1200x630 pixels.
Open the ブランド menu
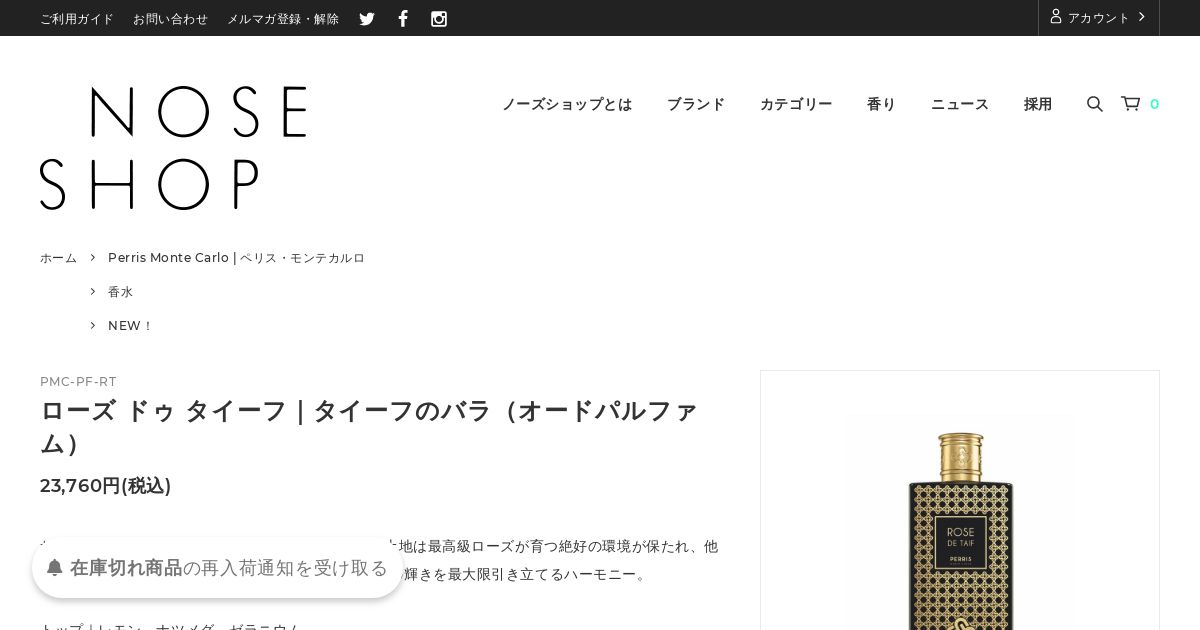coord(696,104)
